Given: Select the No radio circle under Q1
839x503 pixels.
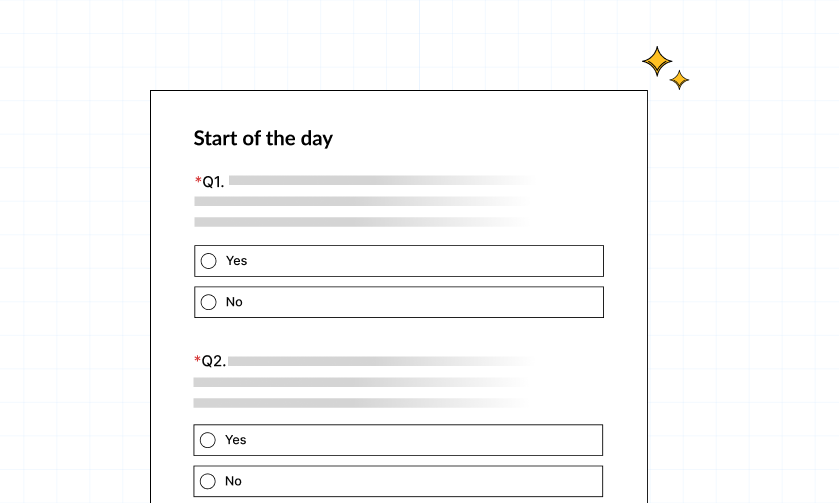Looking at the screenshot, I should 208,302.
